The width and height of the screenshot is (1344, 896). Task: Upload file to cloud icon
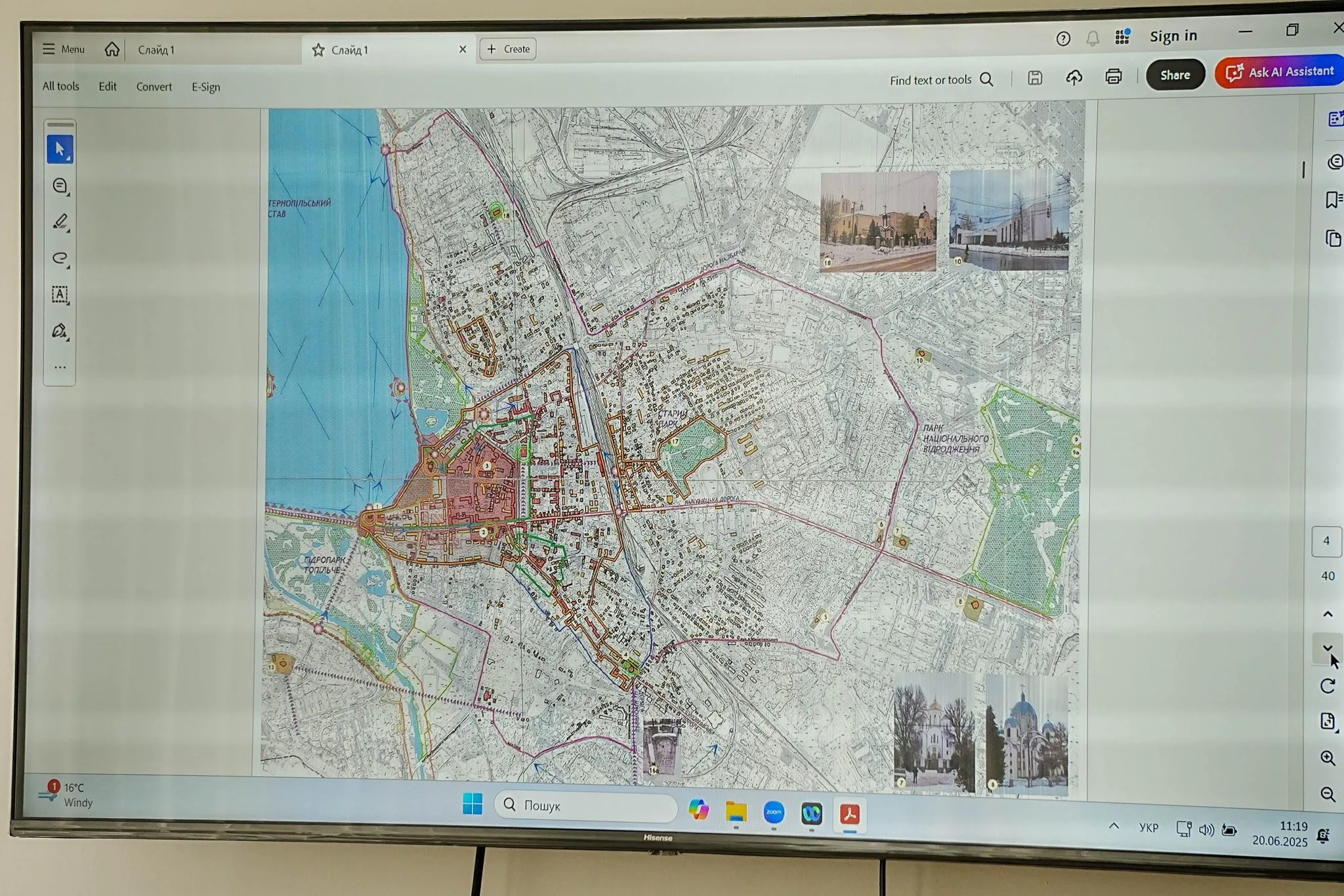[1074, 77]
